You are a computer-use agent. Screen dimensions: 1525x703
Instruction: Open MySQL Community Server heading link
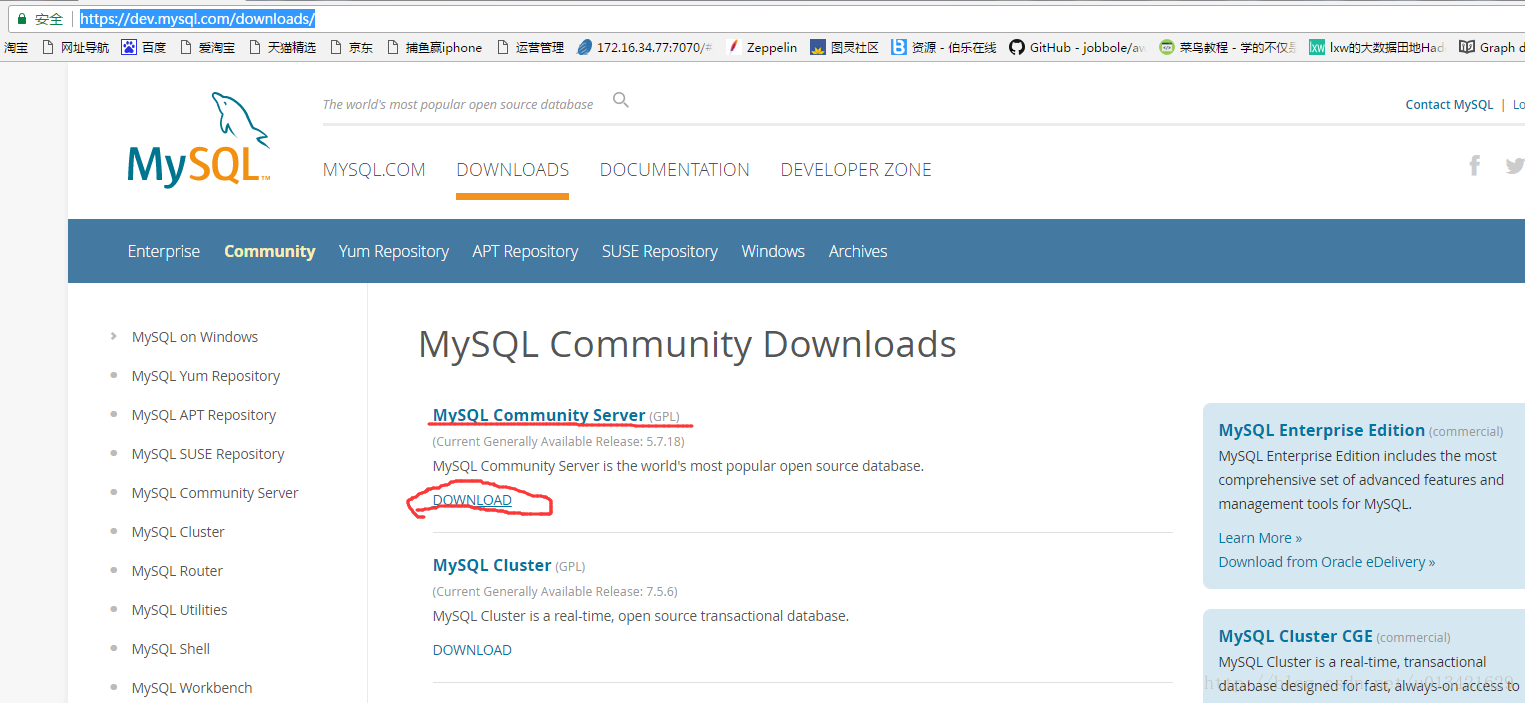539,415
